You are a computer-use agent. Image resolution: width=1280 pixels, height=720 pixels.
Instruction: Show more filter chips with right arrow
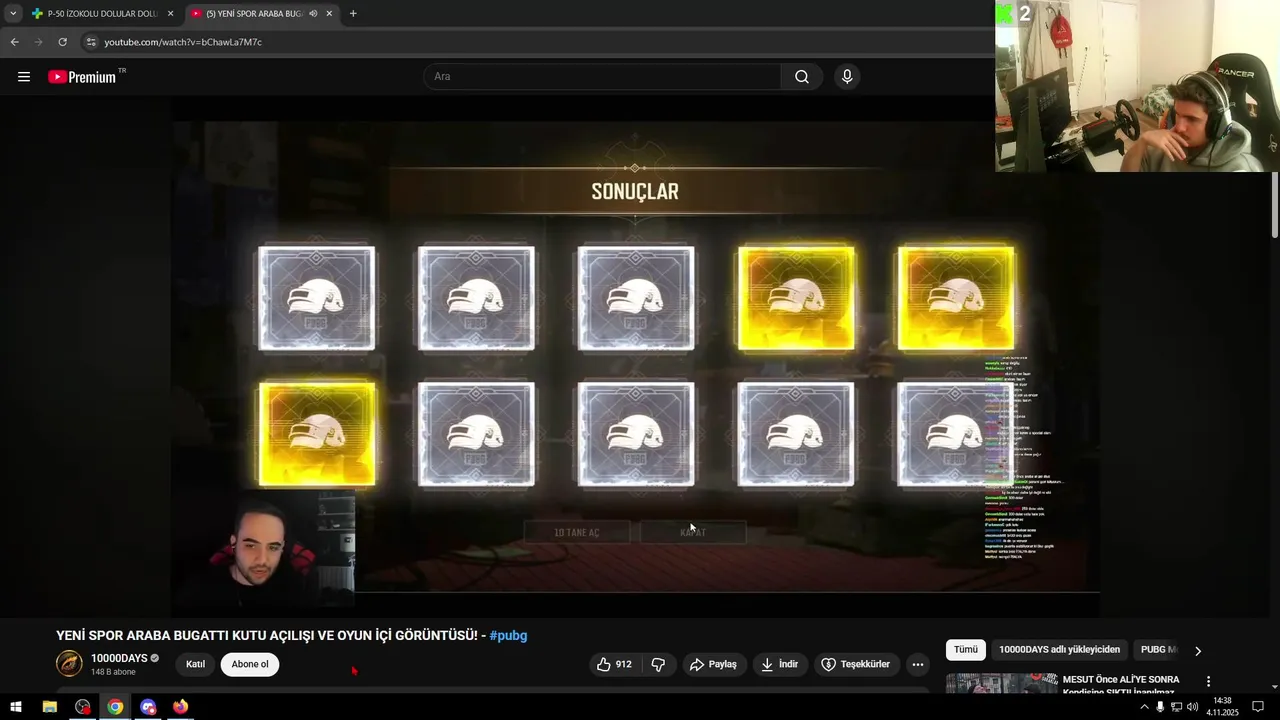tap(1198, 651)
